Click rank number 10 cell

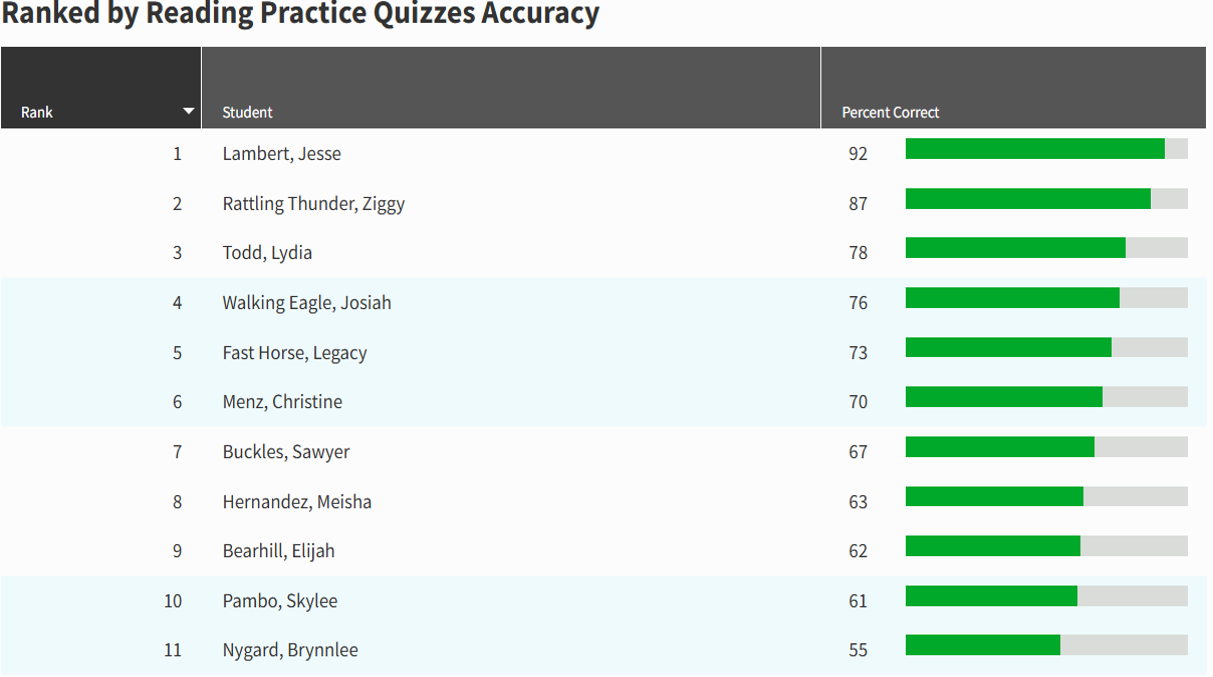tap(173, 601)
